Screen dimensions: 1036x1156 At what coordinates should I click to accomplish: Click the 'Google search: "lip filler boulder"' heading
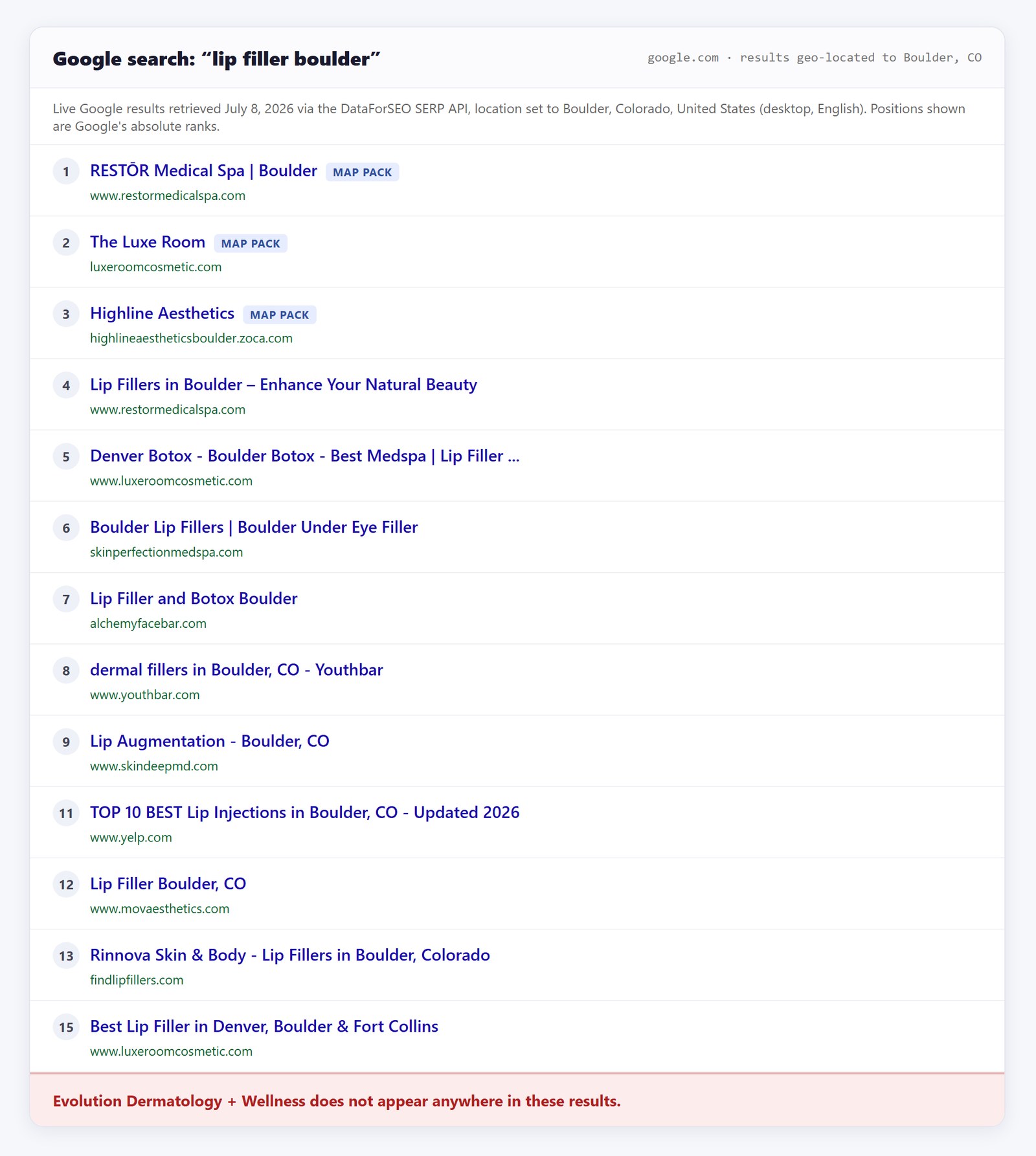pos(216,59)
